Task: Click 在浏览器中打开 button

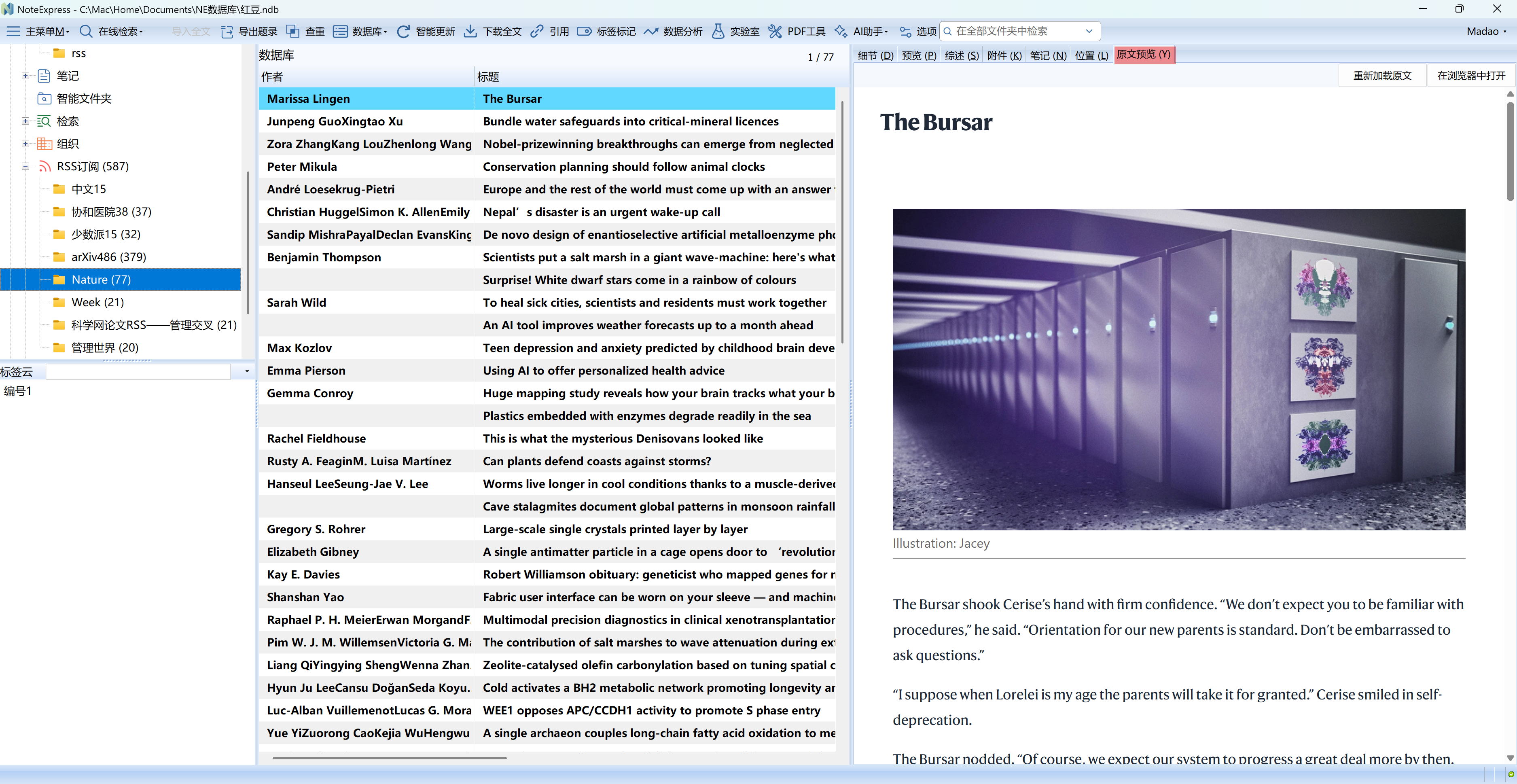Action: tap(1471, 75)
